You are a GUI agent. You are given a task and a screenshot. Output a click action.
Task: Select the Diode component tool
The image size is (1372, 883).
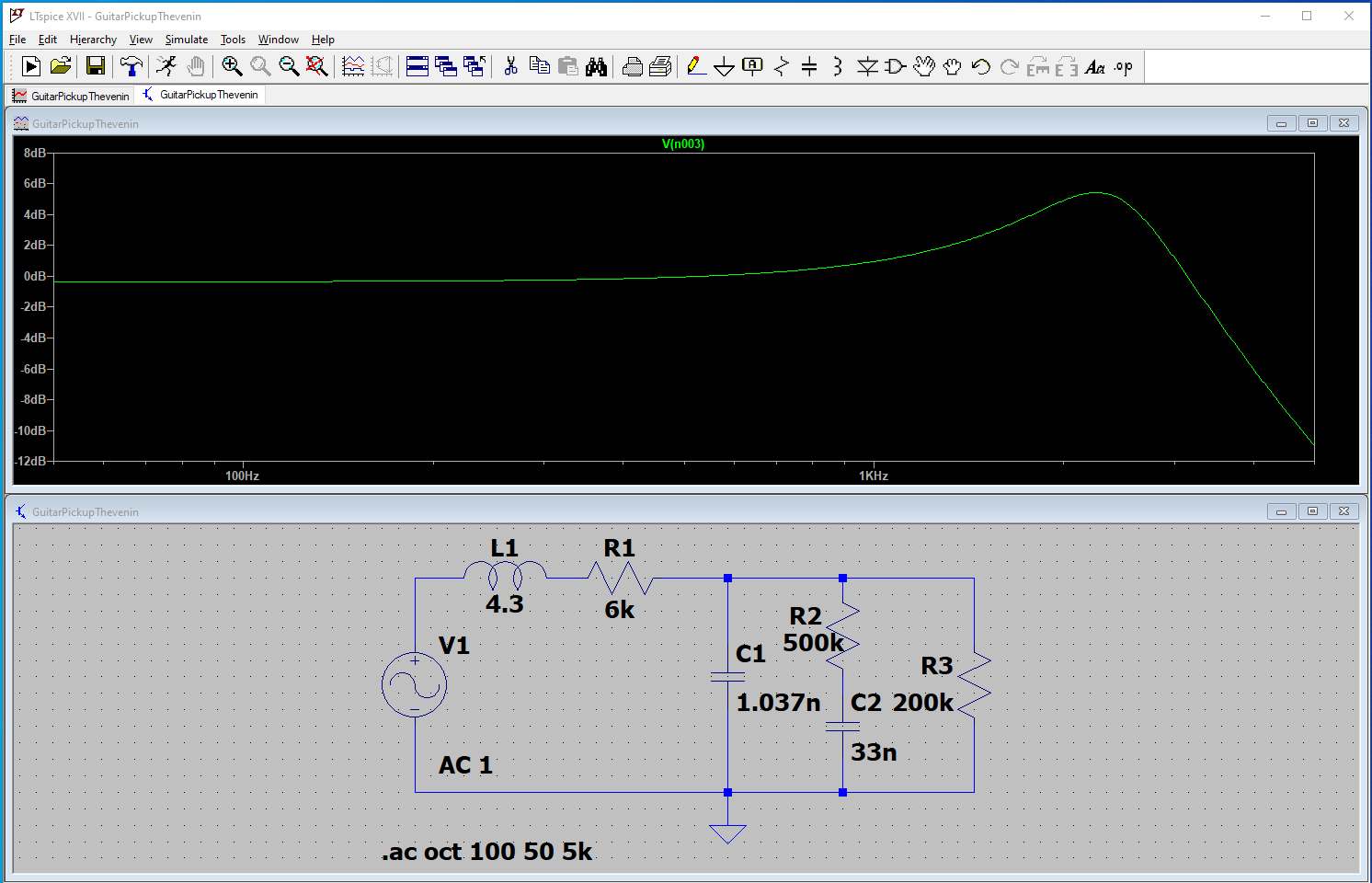pyautogui.click(x=866, y=66)
